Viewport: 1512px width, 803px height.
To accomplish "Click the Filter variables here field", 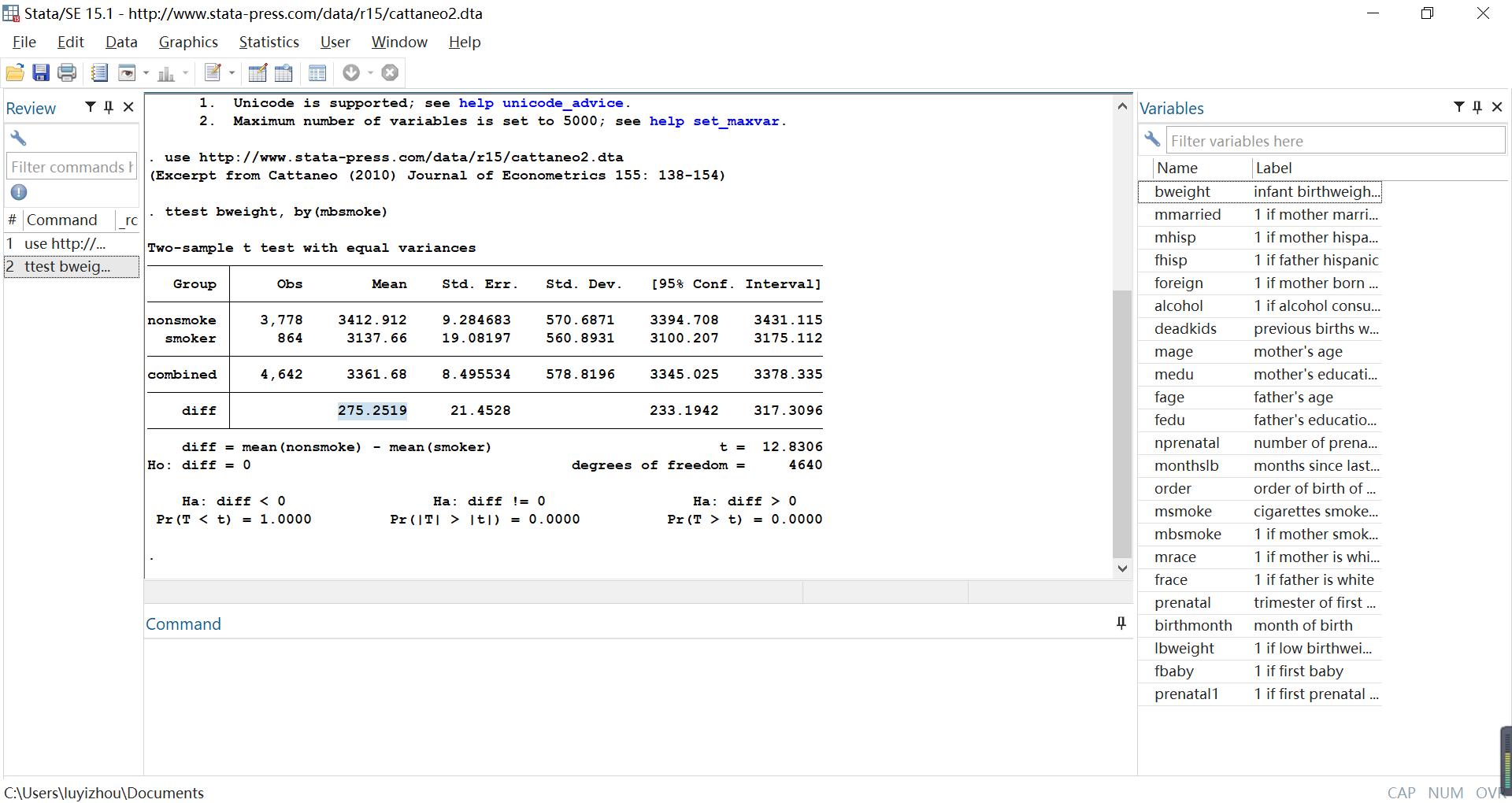I will [x=1335, y=141].
